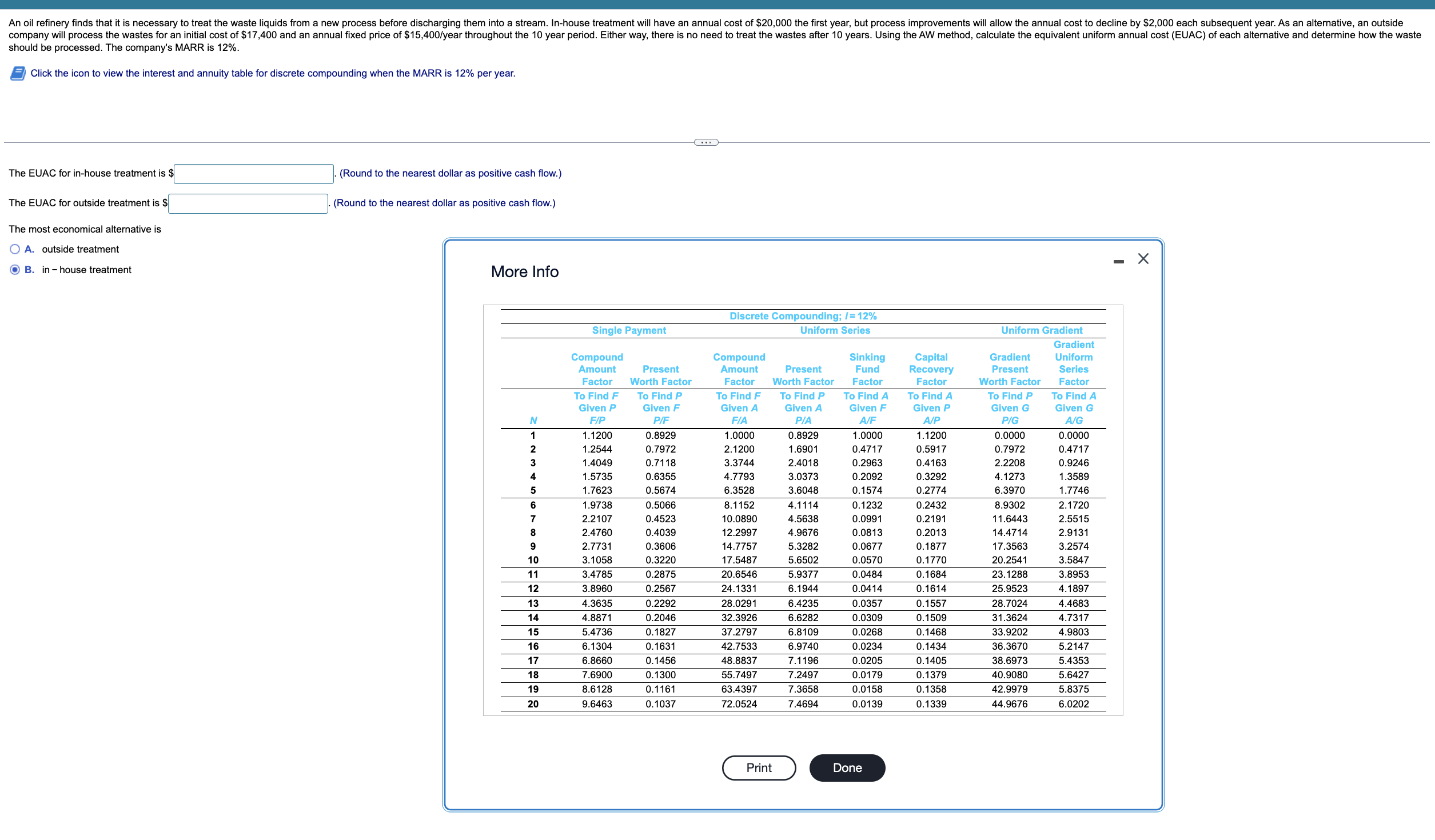
Task: Click the blue book table icon
Action: (x=18, y=73)
